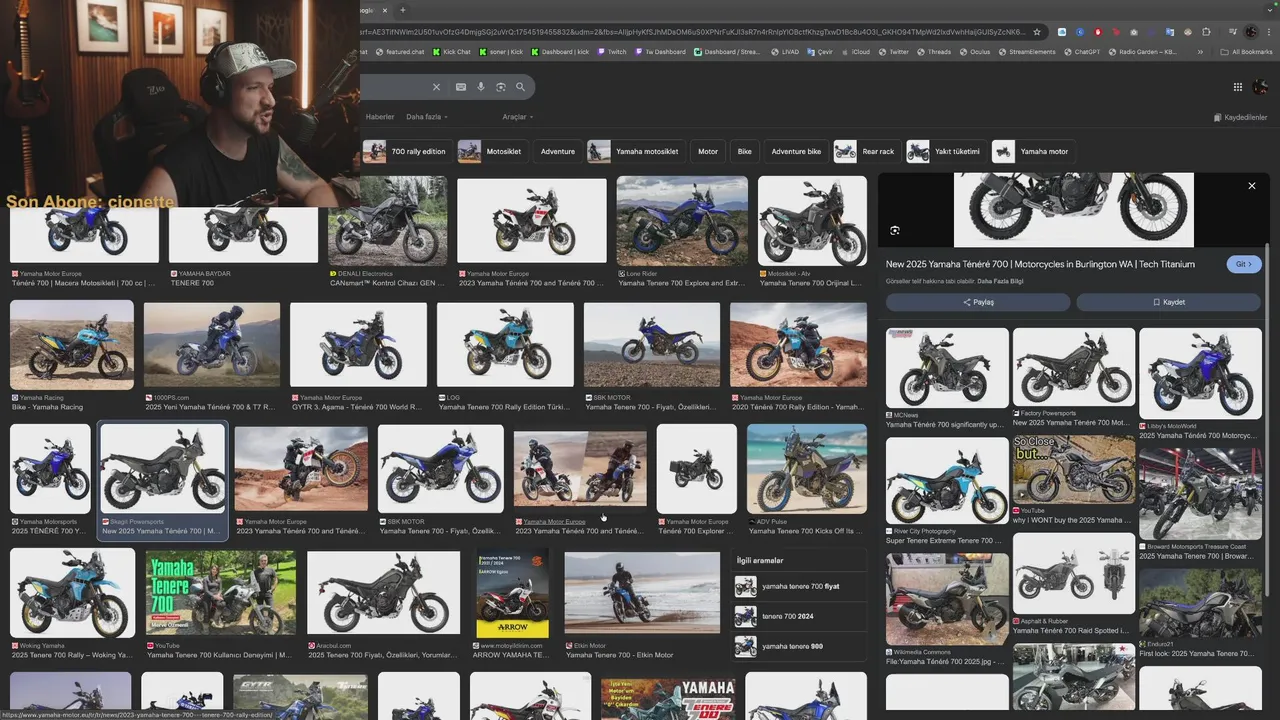Viewport: 1280px width, 720px height.
Task: Select the 700 rally edition filter chip
Action: click(406, 151)
